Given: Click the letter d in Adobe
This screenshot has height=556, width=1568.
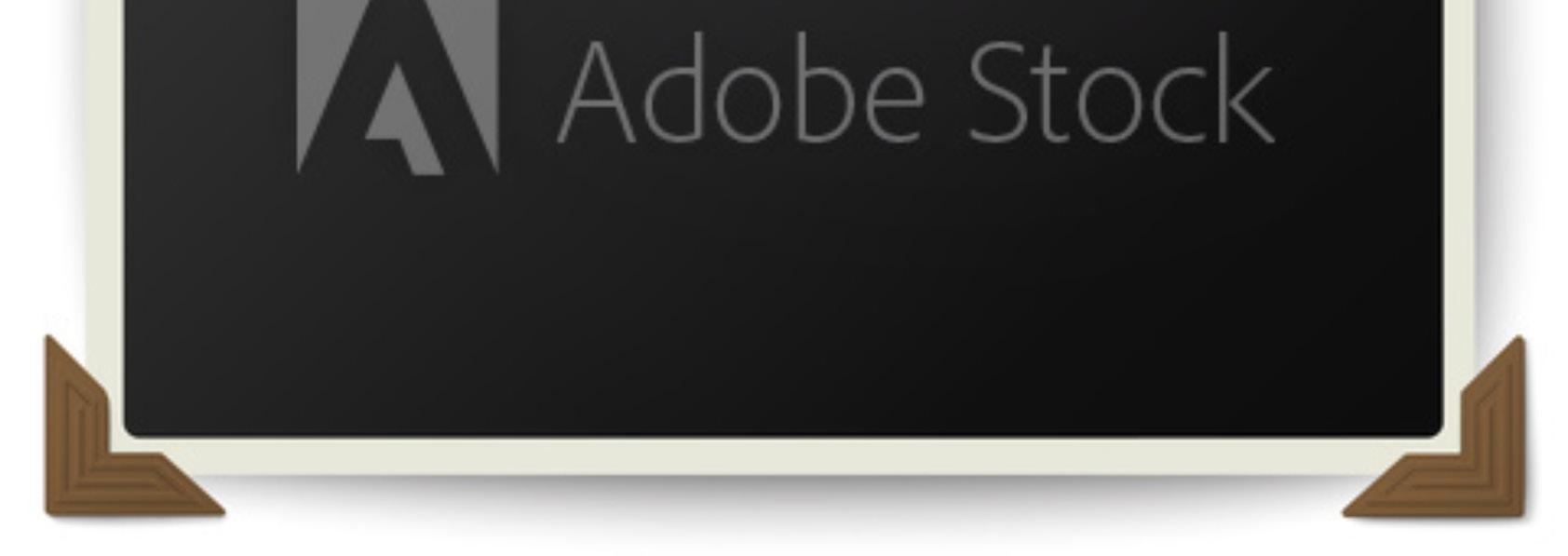Looking at the screenshot, I should (673, 88).
